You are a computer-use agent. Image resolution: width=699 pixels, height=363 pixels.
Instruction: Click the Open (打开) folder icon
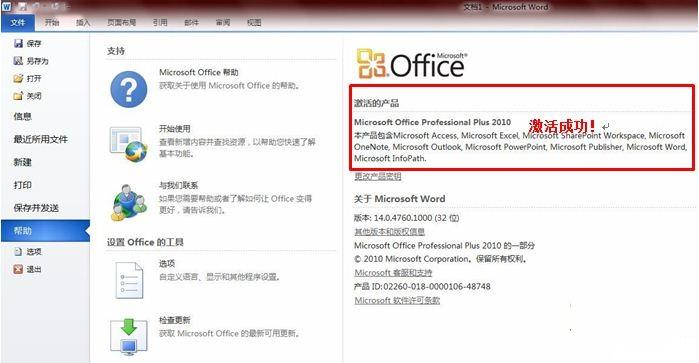click(18, 78)
